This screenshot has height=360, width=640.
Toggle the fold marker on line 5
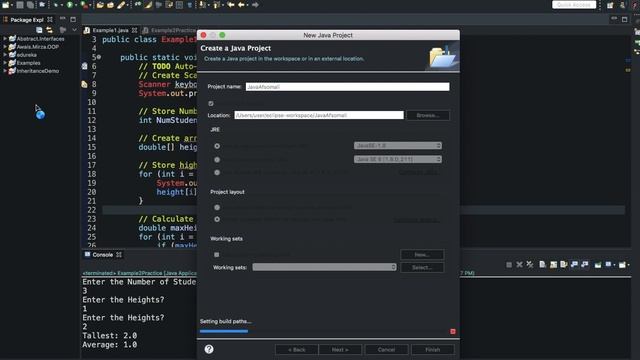pyautogui.click(x=99, y=57)
